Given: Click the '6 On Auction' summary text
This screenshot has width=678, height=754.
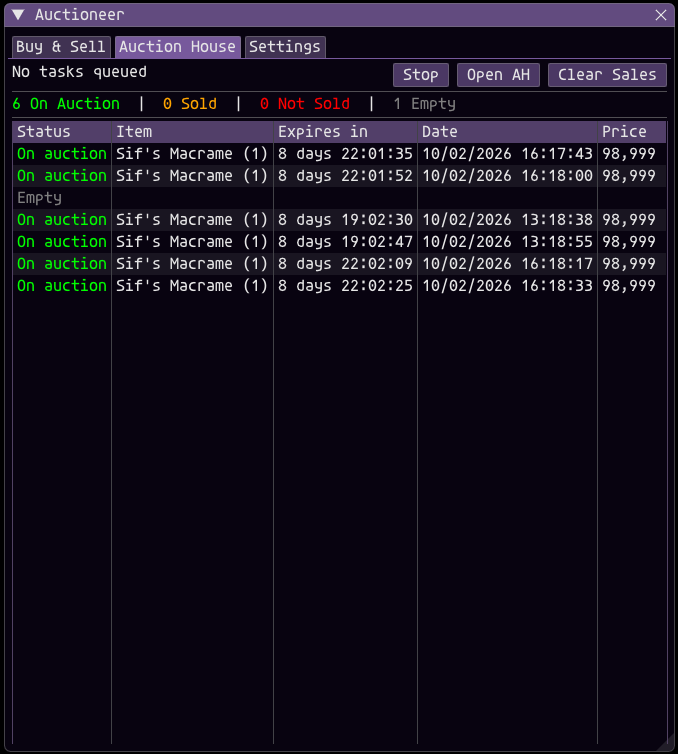Looking at the screenshot, I should [66, 104].
